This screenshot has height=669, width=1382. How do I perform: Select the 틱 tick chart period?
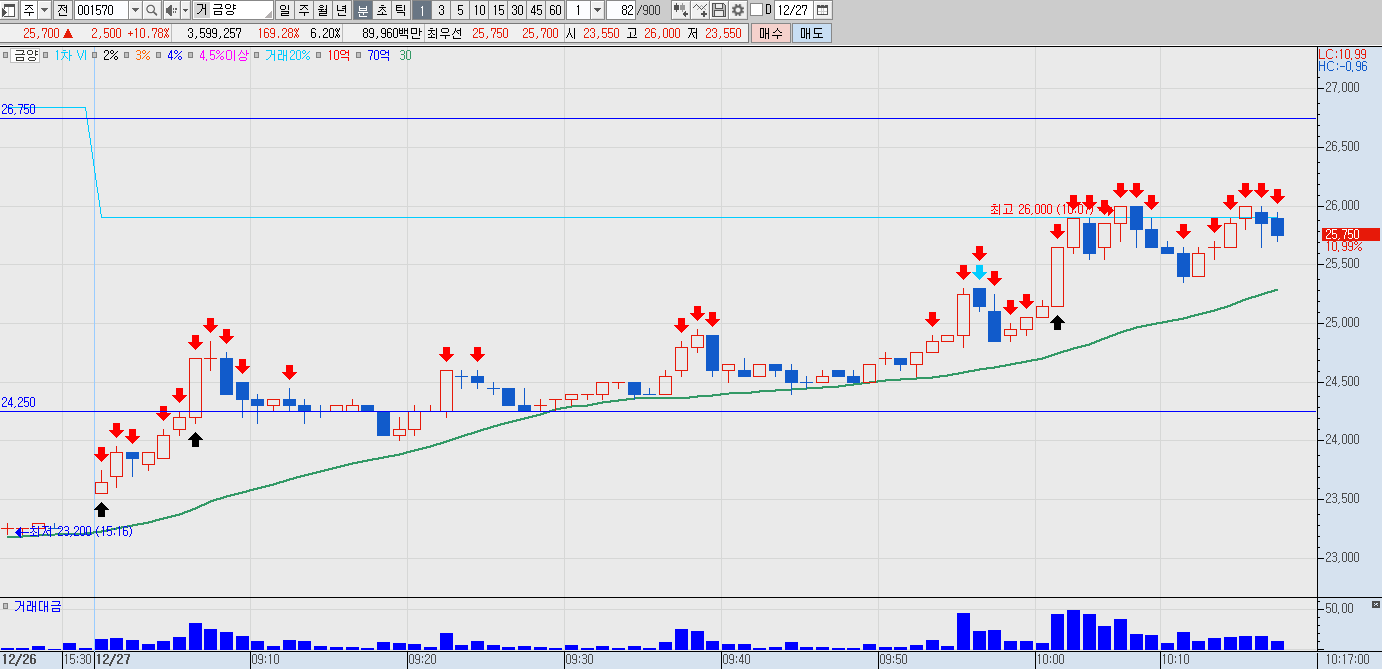click(x=399, y=11)
